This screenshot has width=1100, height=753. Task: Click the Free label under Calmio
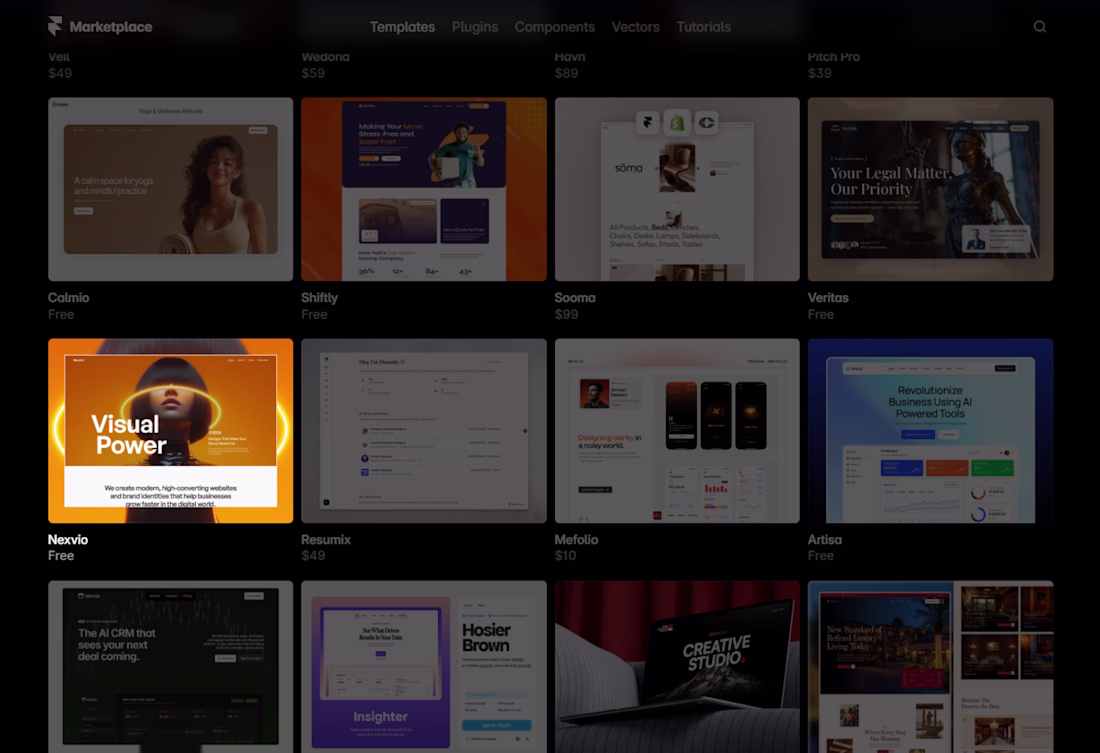[61, 314]
